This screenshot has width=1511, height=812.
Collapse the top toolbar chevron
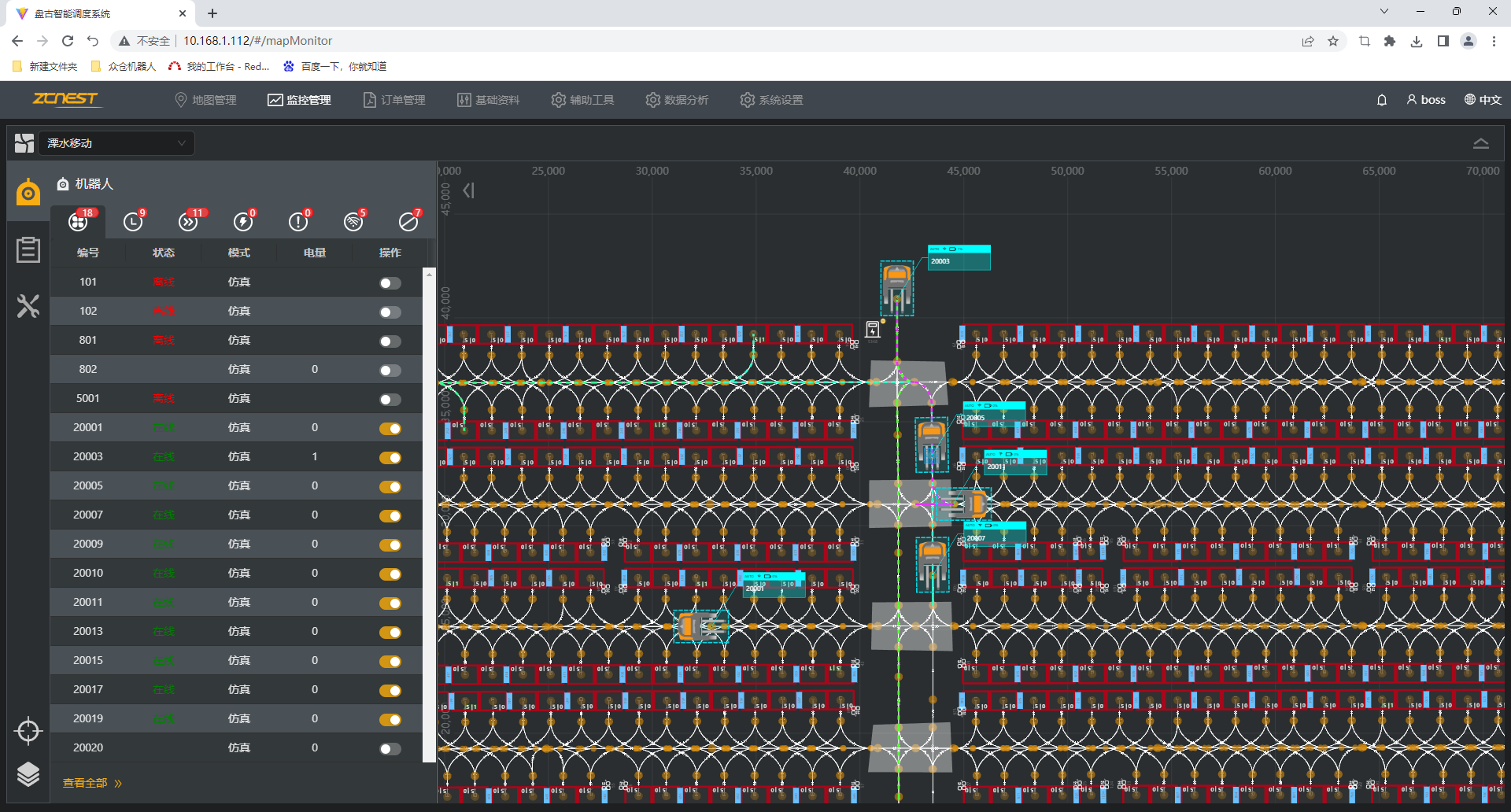pos(1481,143)
